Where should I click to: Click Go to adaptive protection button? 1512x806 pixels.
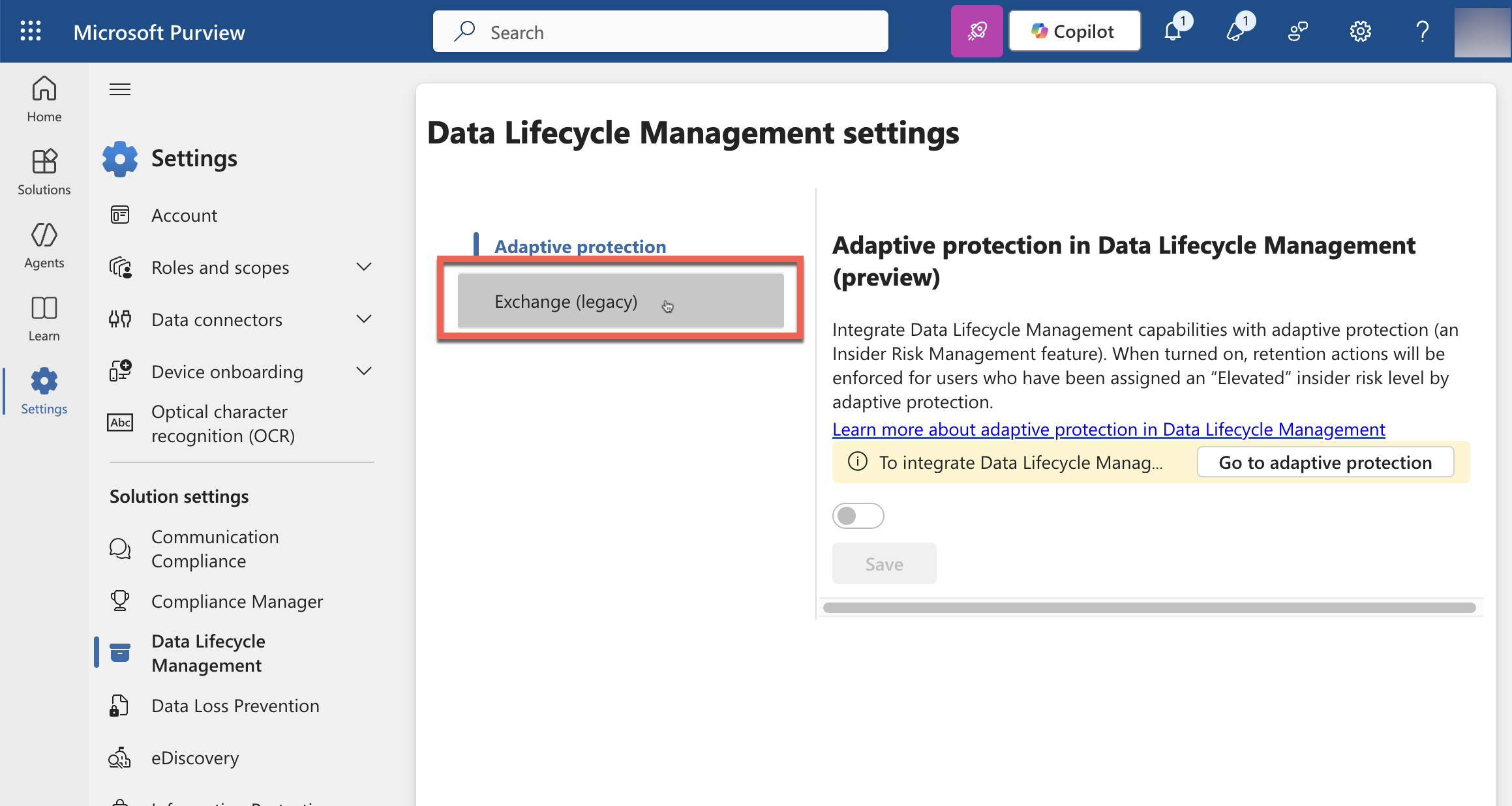click(x=1325, y=462)
